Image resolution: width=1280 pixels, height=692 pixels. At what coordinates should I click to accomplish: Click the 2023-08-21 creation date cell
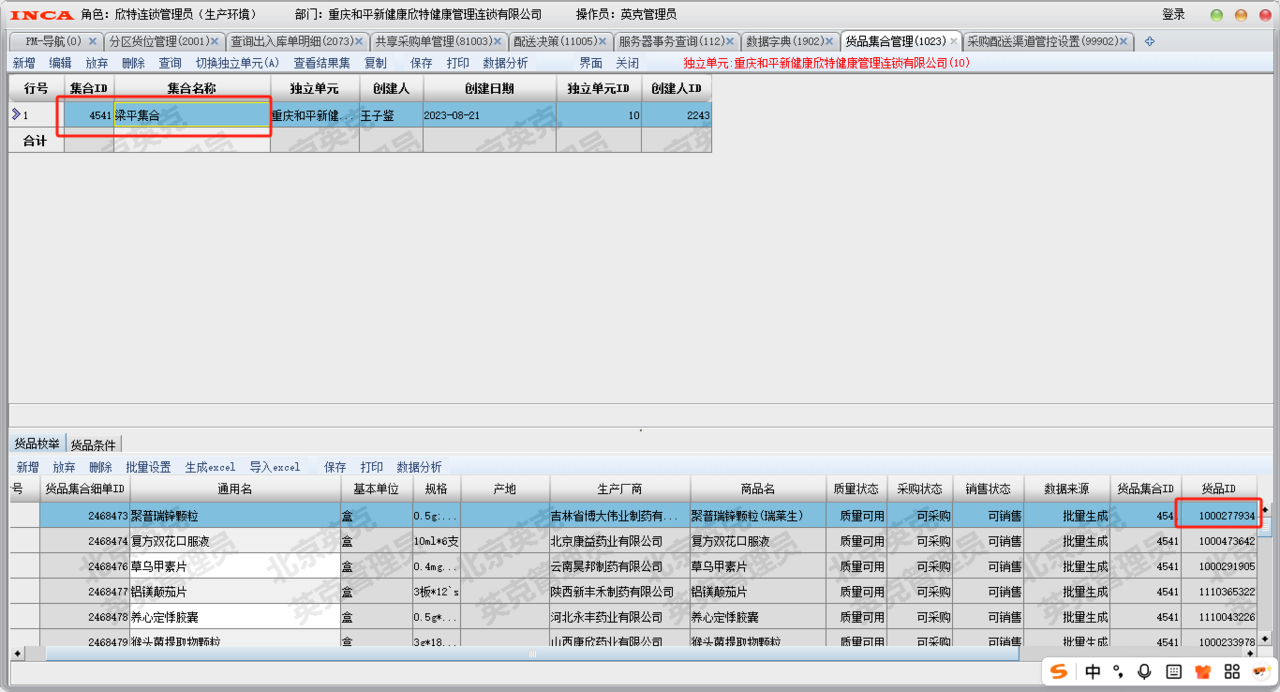(490, 115)
